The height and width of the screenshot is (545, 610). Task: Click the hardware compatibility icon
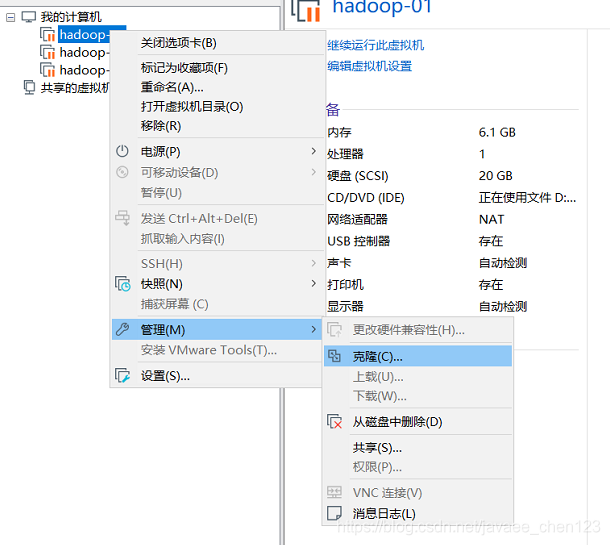[335, 330]
